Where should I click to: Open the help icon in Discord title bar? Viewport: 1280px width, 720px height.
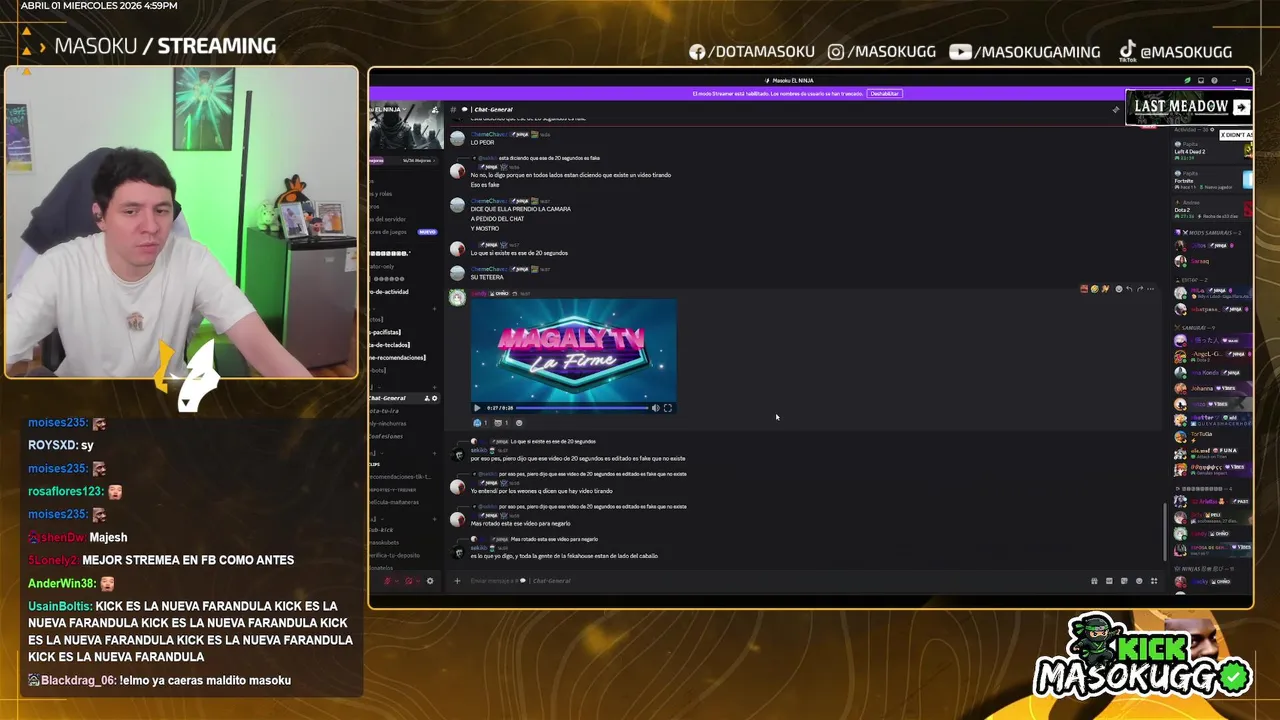1214,80
